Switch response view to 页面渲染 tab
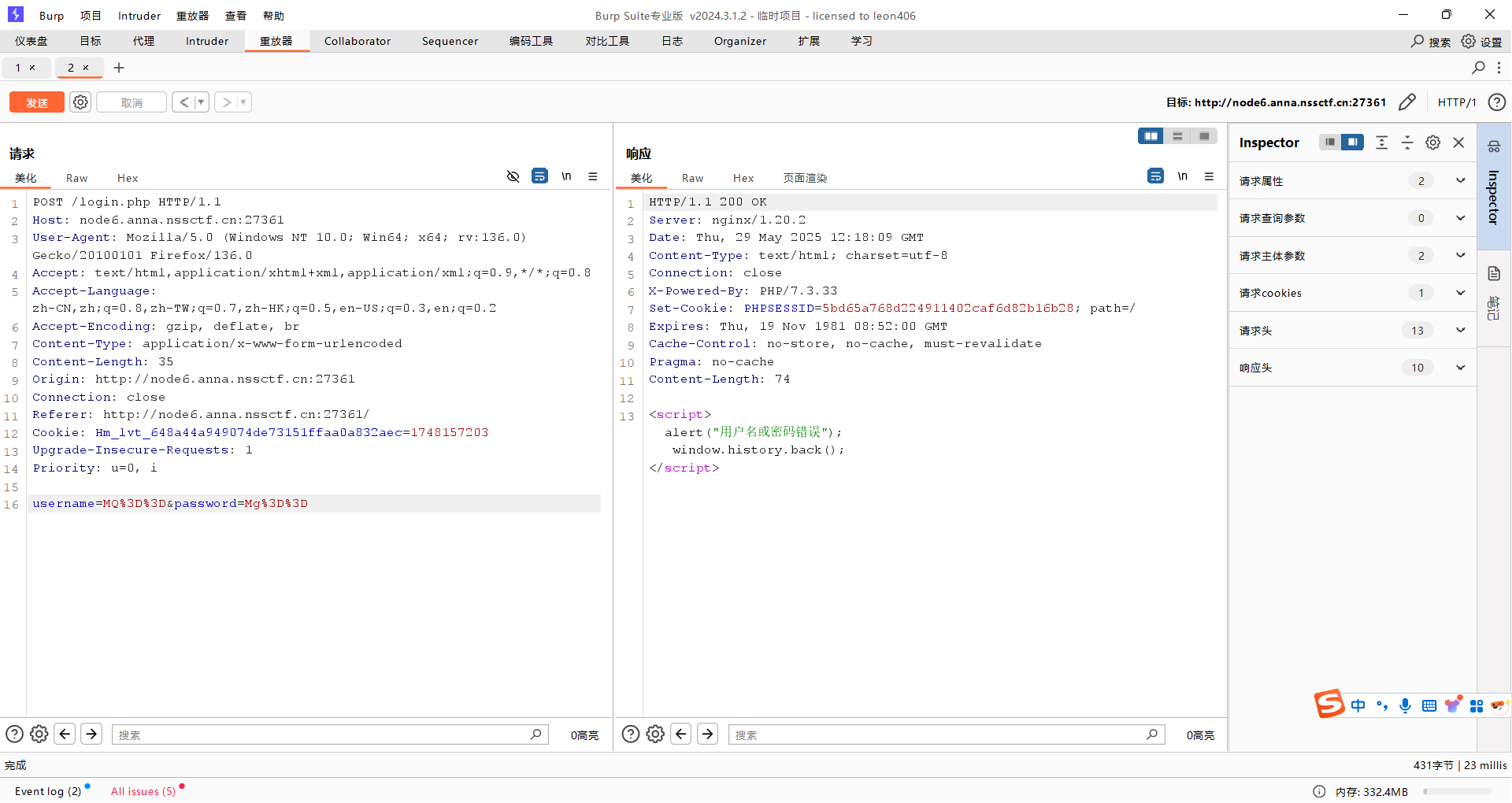1512x803 pixels. (804, 178)
